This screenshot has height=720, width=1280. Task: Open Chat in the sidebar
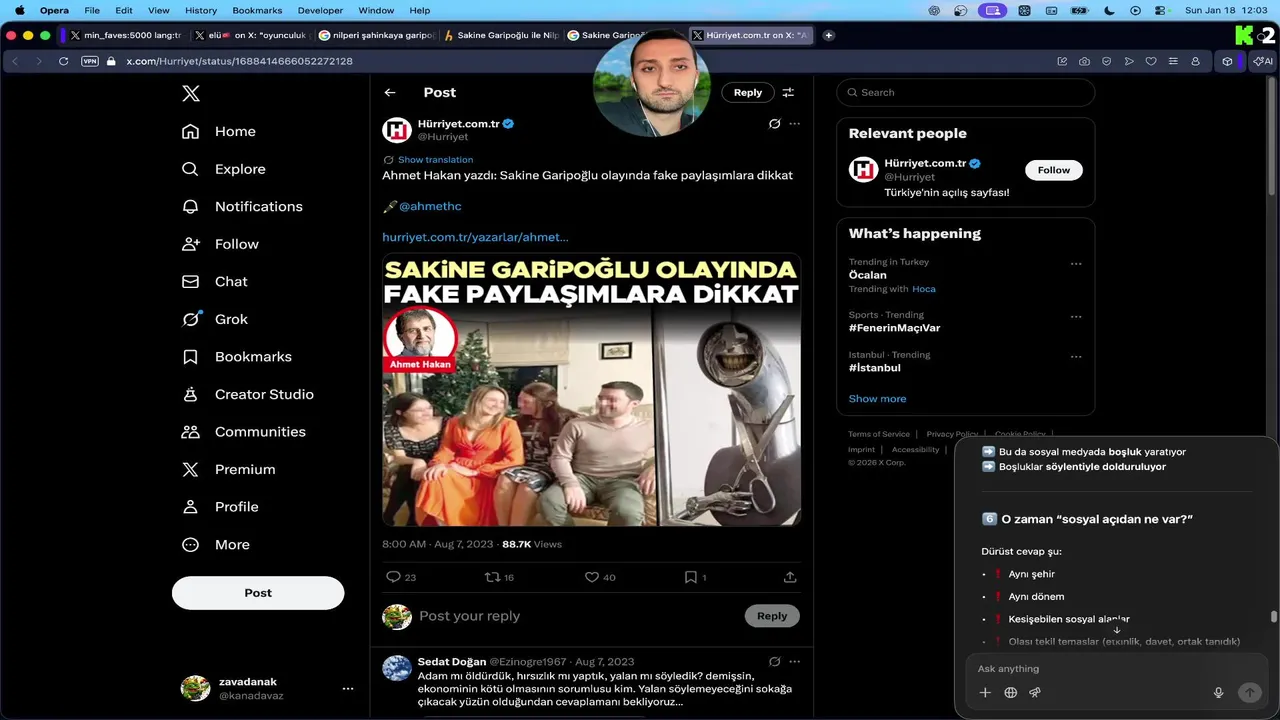coord(214,281)
